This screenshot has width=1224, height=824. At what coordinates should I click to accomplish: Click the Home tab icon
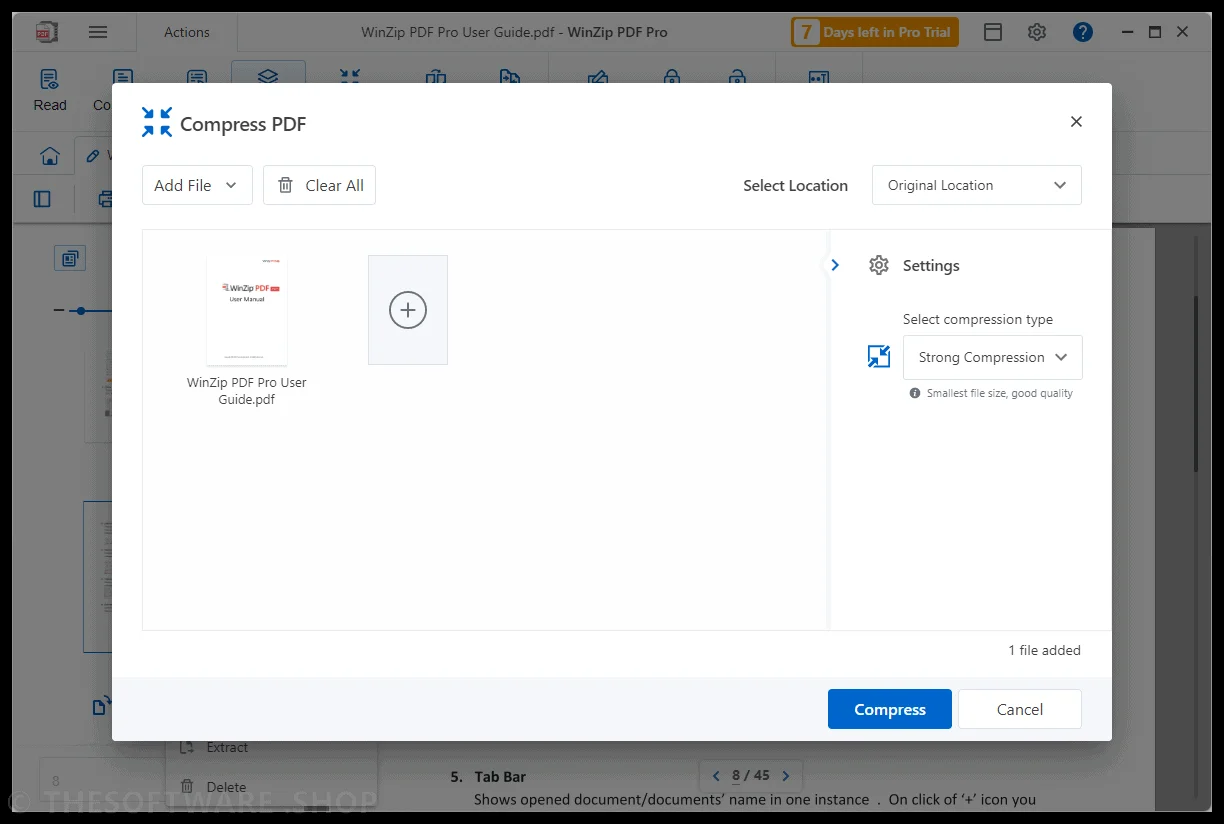click(x=49, y=156)
